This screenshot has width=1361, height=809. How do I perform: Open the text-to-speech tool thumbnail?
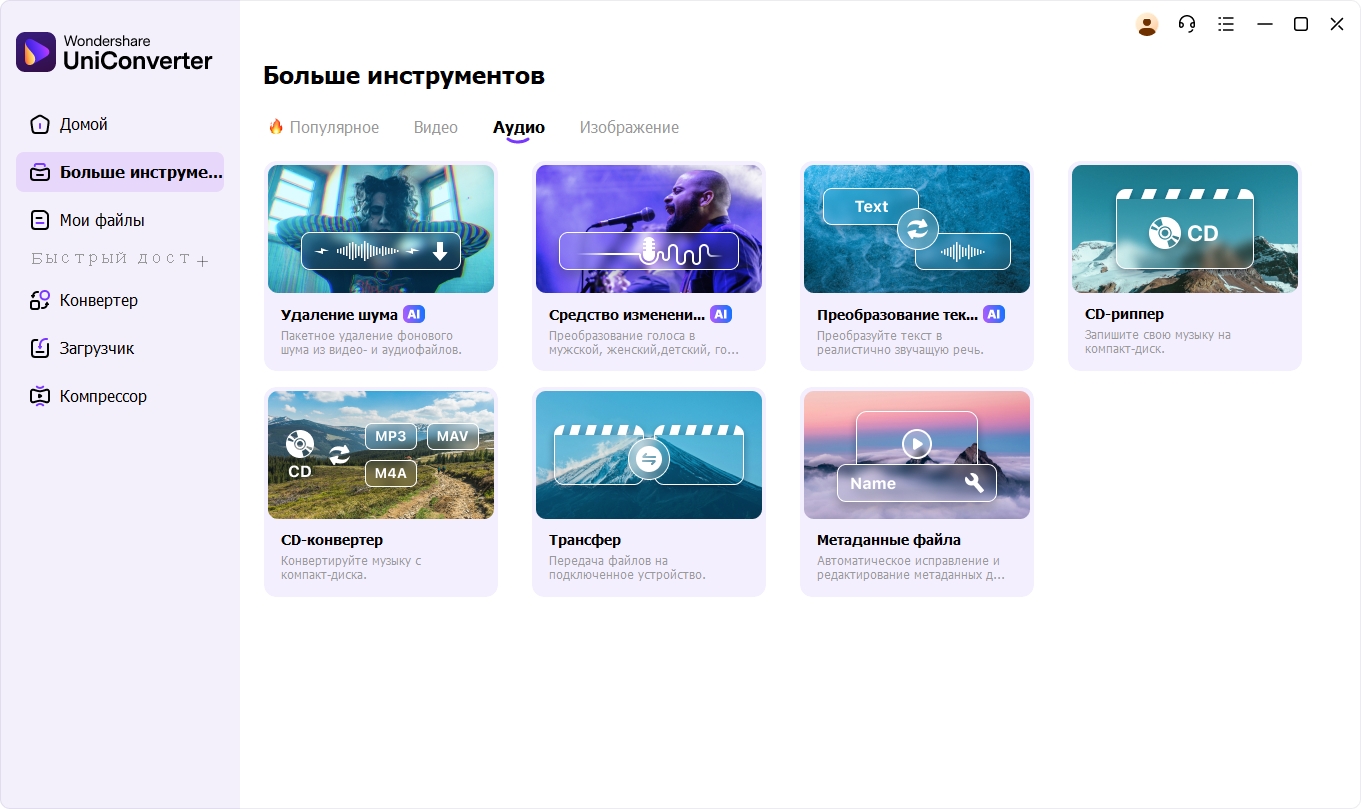(x=917, y=229)
